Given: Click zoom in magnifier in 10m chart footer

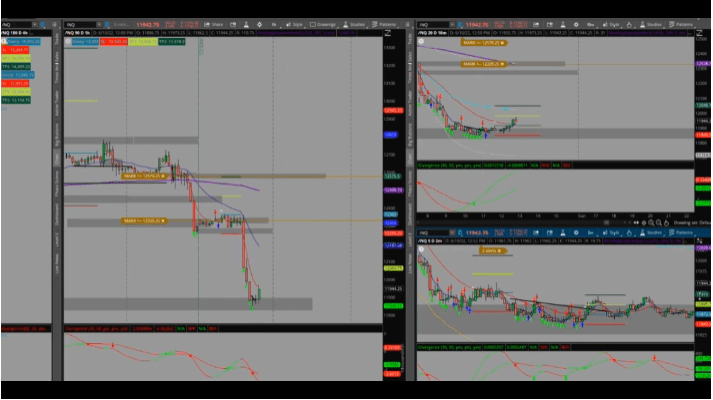Looking at the screenshot, I should (651, 223).
